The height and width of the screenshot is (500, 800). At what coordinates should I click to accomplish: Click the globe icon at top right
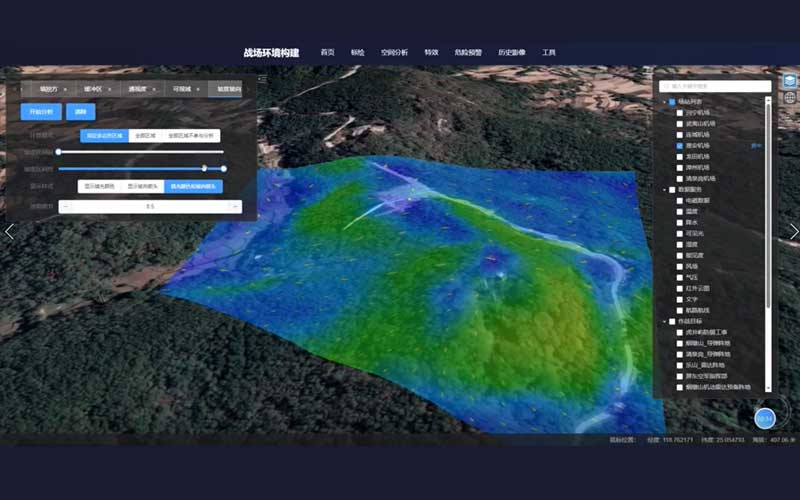tap(790, 98)
